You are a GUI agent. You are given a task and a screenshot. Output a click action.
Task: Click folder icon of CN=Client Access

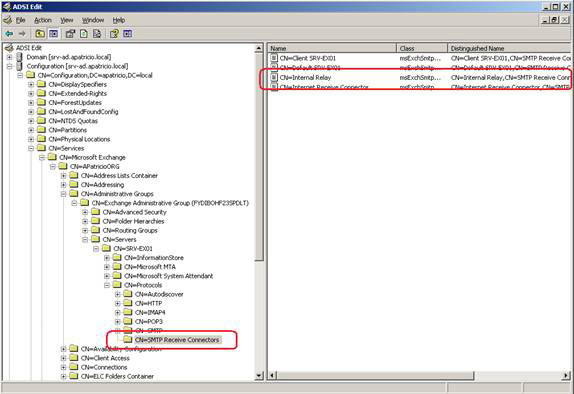point(74,358)
